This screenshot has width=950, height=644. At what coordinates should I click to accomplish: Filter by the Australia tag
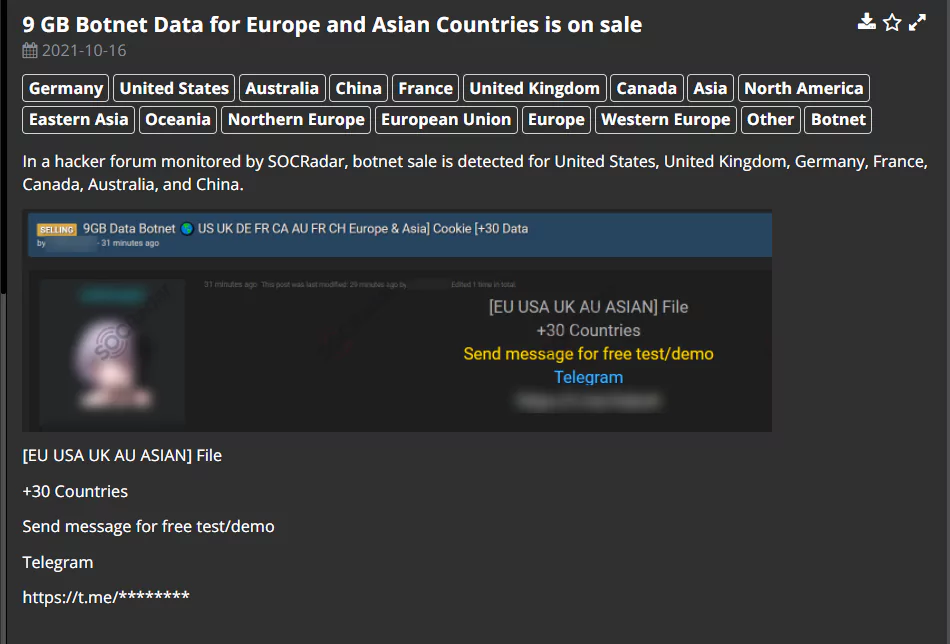pos(282,88)
